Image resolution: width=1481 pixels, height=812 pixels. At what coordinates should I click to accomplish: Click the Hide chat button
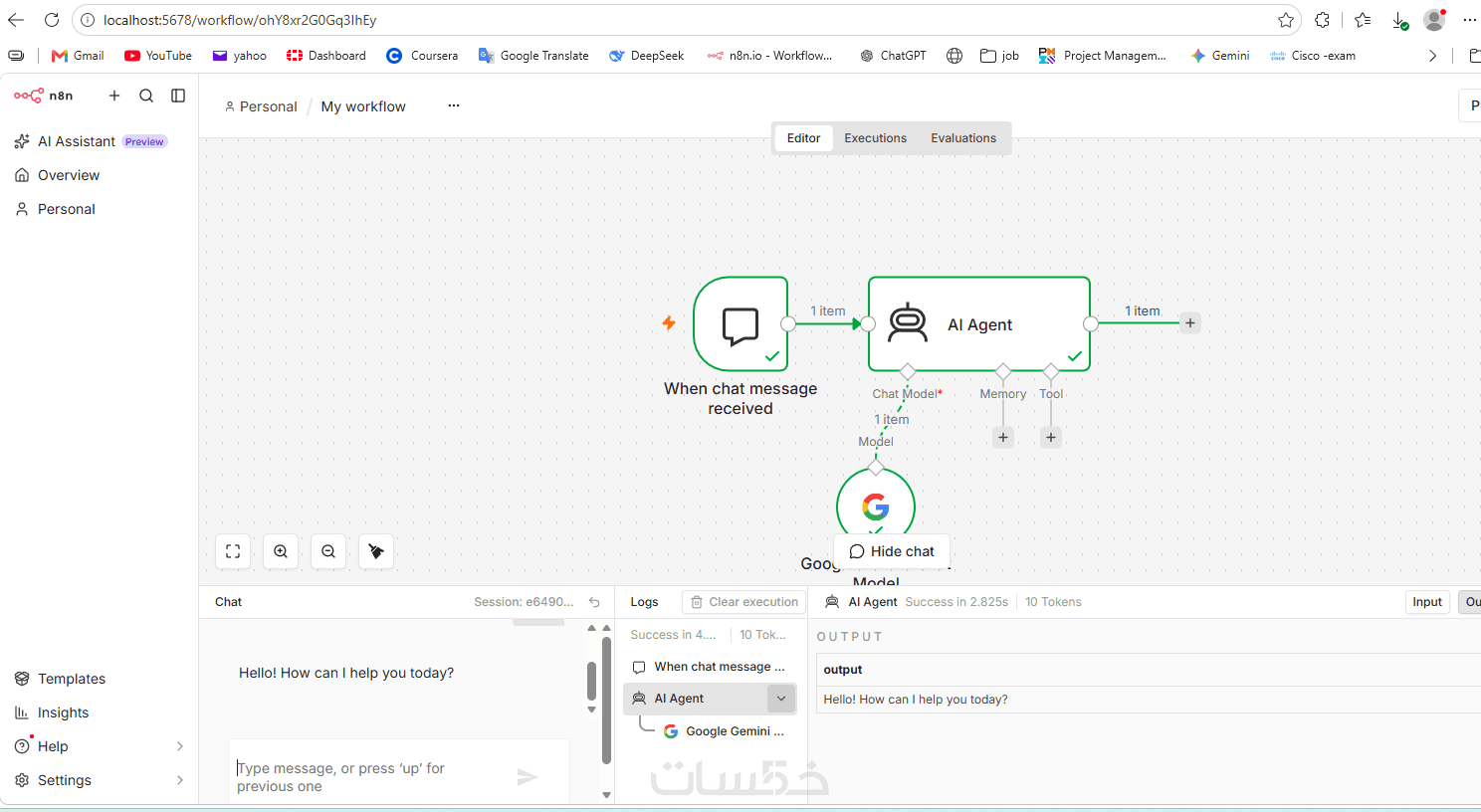[x=892, y=551]
